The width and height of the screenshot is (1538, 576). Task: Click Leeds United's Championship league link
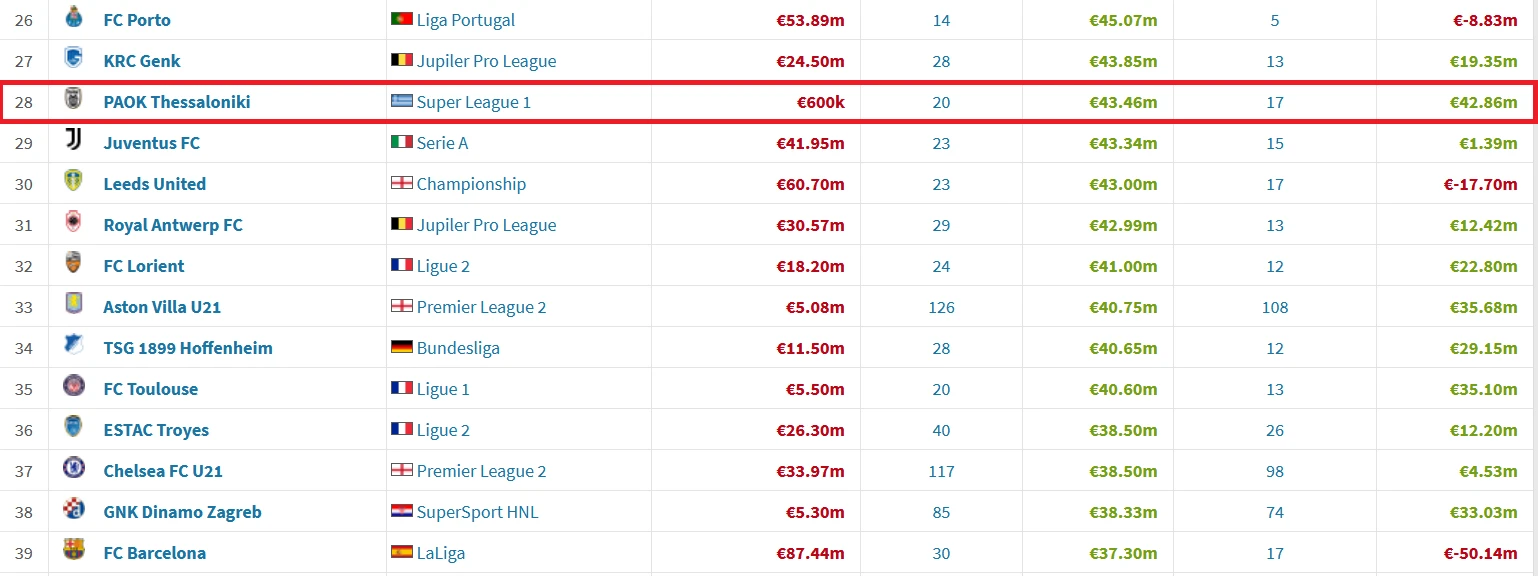(x=471, y=184)
